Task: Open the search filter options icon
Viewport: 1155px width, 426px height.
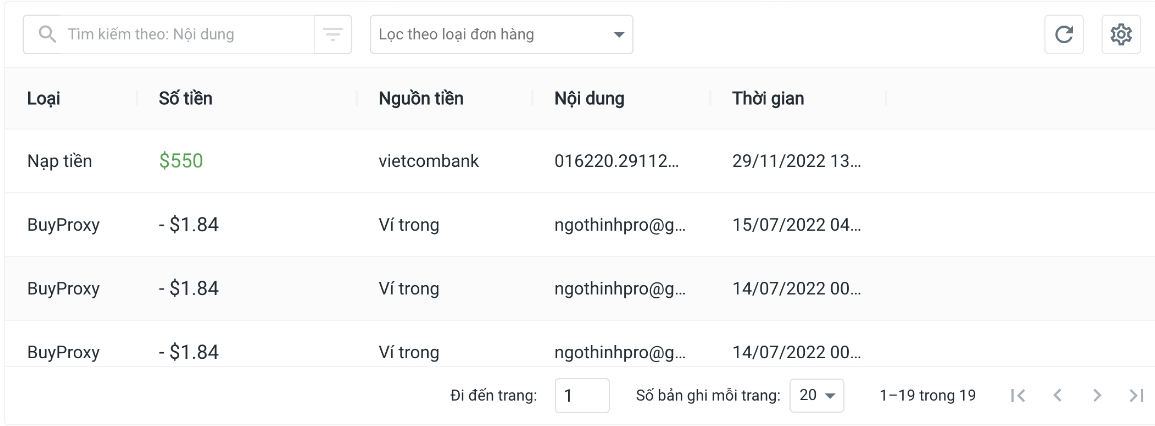Action: coord(332,35)
